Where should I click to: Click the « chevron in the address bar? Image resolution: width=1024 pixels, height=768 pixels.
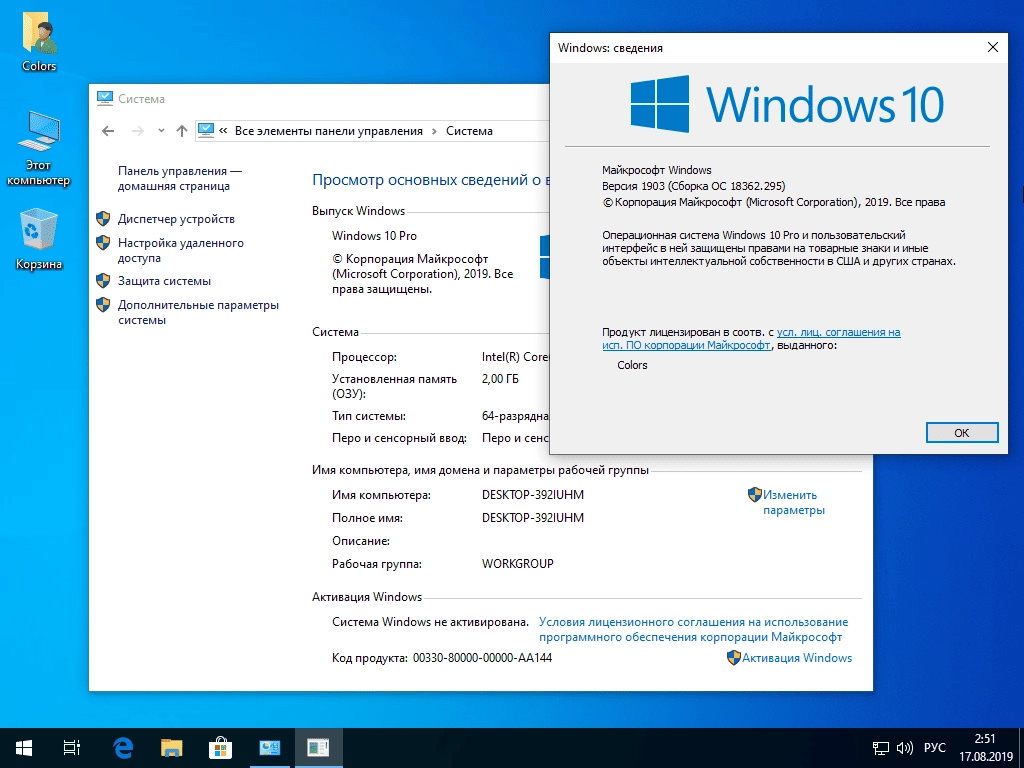pyautogui.click(x=223, y=131)
